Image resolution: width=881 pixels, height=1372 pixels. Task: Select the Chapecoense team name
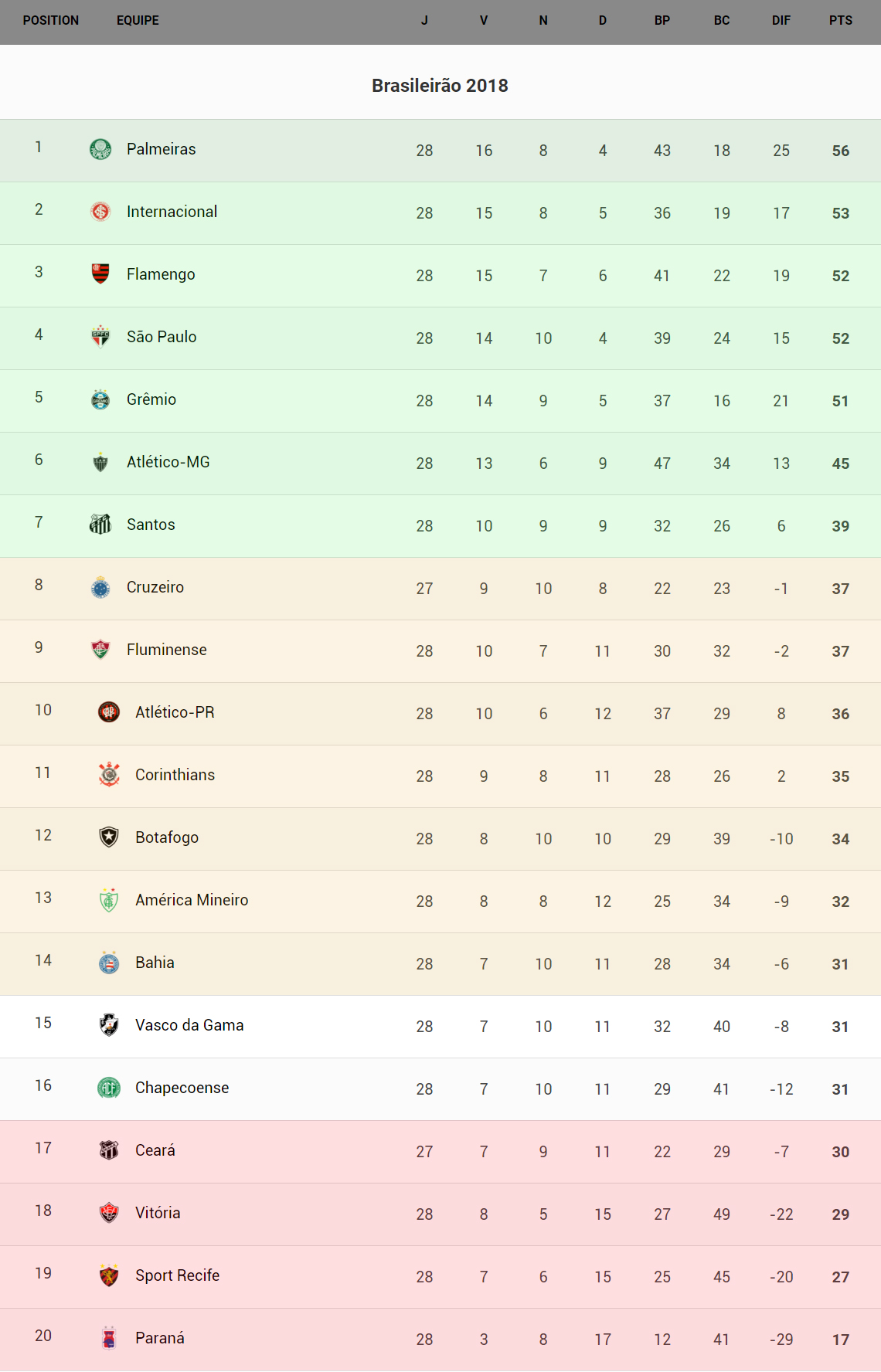(182, 1088)
